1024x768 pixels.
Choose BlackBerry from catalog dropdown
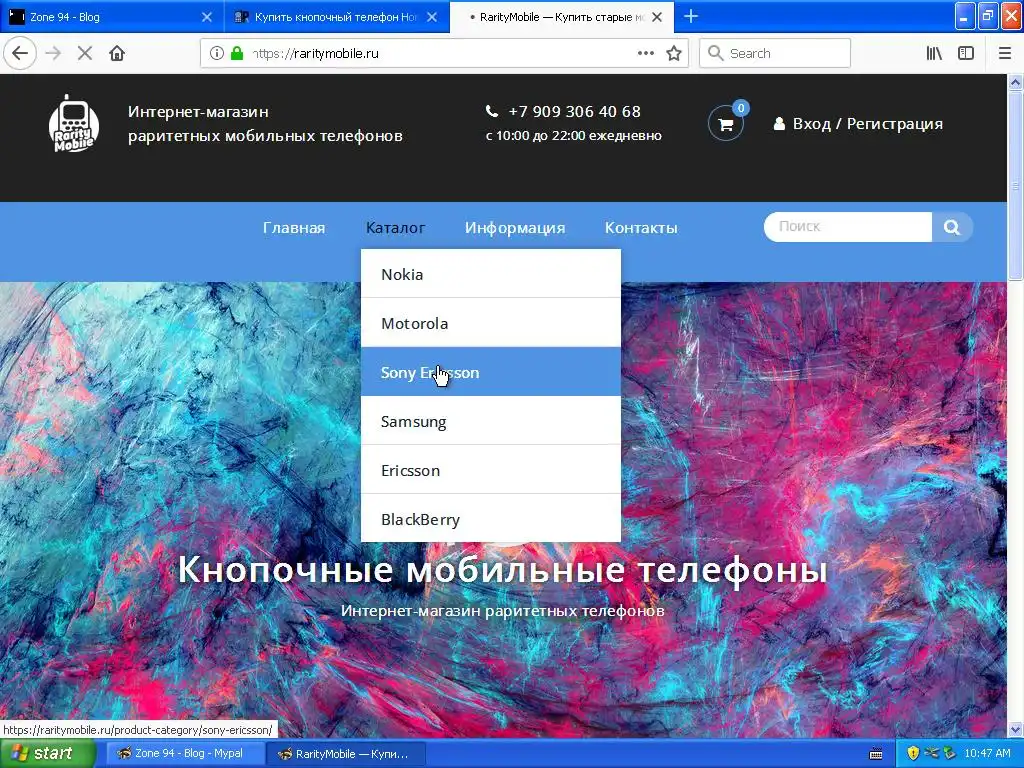point(491,519)
